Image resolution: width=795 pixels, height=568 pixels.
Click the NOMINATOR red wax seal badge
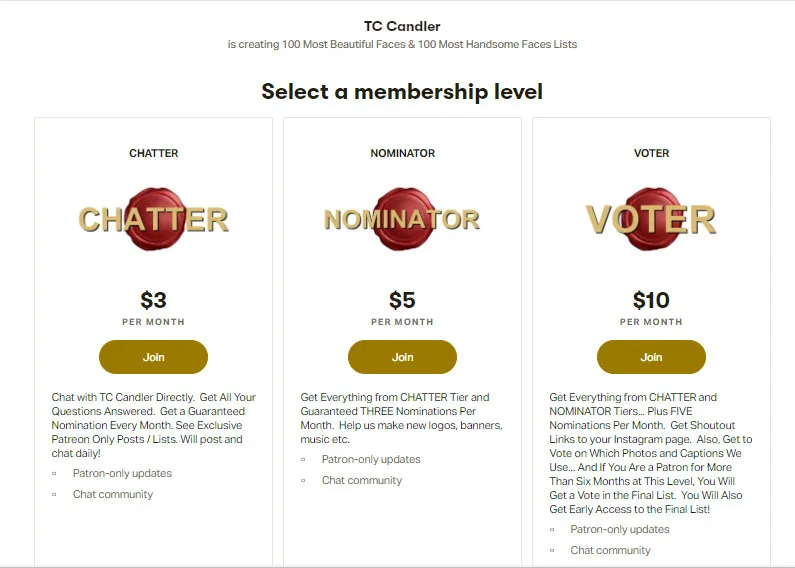(402, 218)
